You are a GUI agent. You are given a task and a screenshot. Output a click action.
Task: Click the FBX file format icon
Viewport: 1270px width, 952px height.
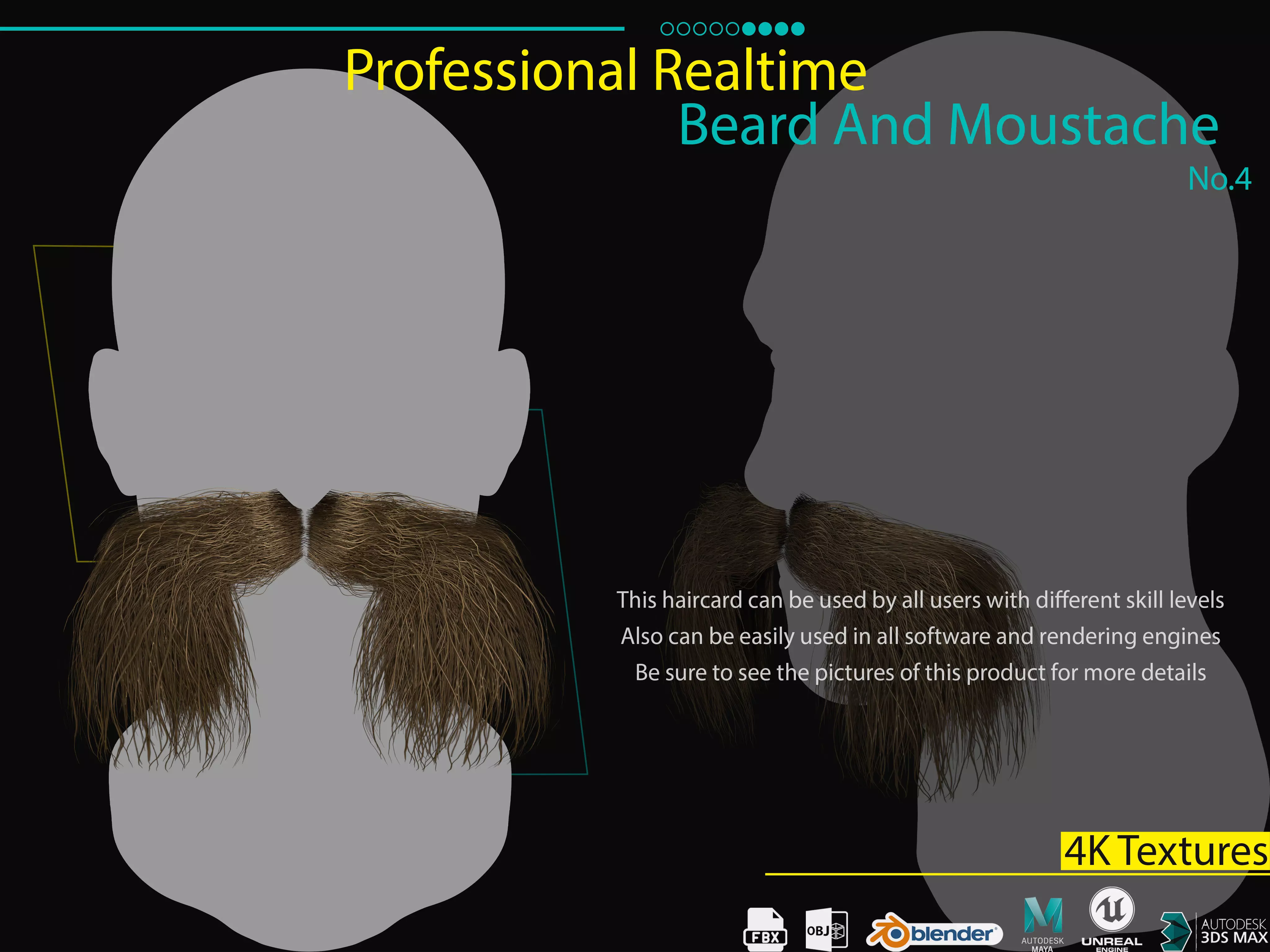765,929
